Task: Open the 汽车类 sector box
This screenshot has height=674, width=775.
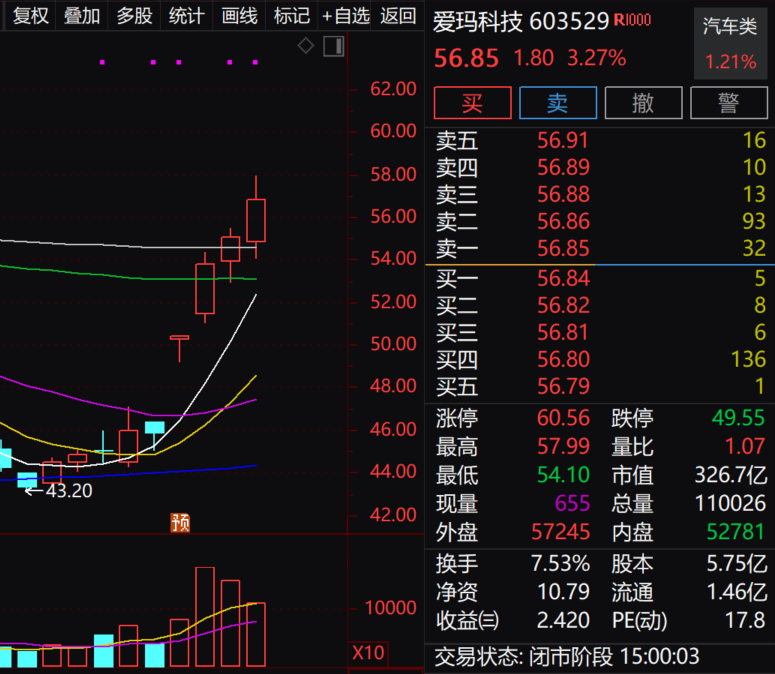Action: click(730, 43)
